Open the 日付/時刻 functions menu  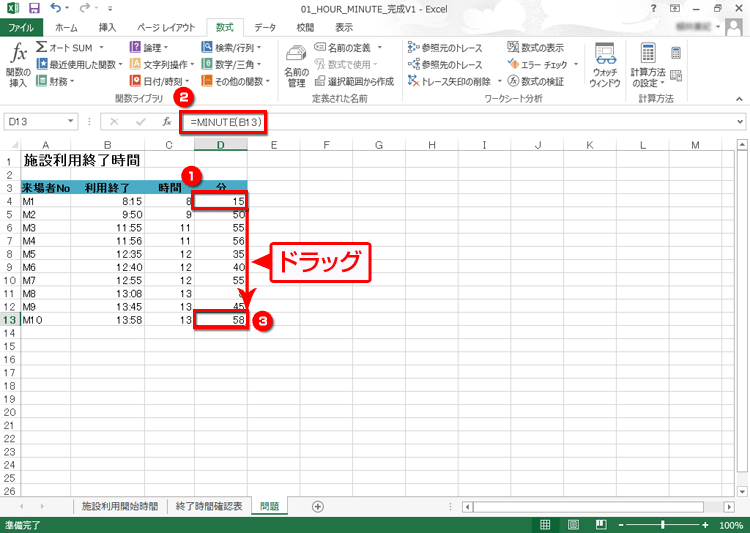(x=160, y=81)
